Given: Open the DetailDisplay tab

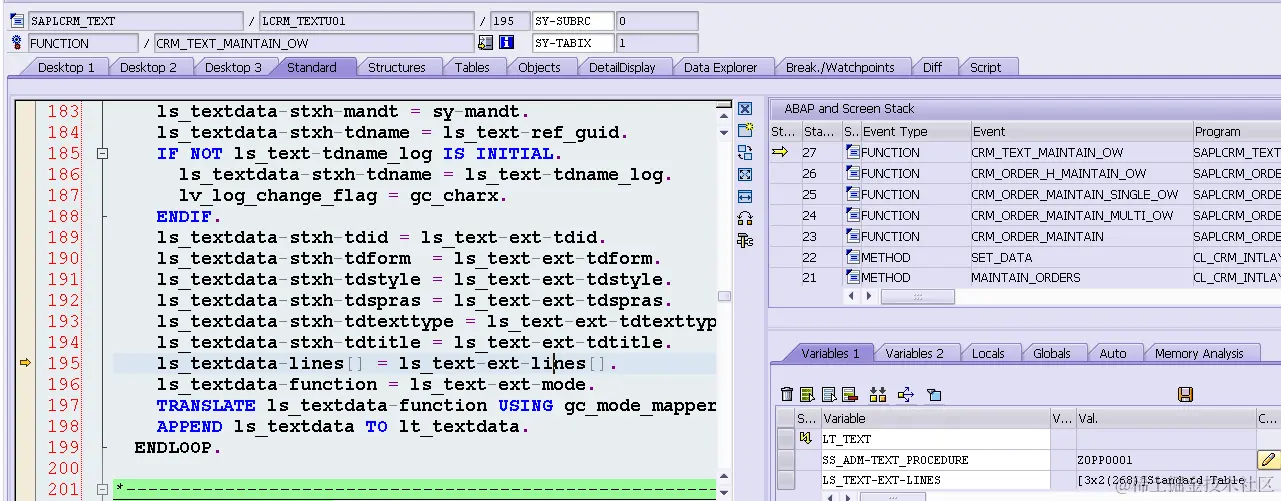Looking at the screenshot, I should pos(622,67).
